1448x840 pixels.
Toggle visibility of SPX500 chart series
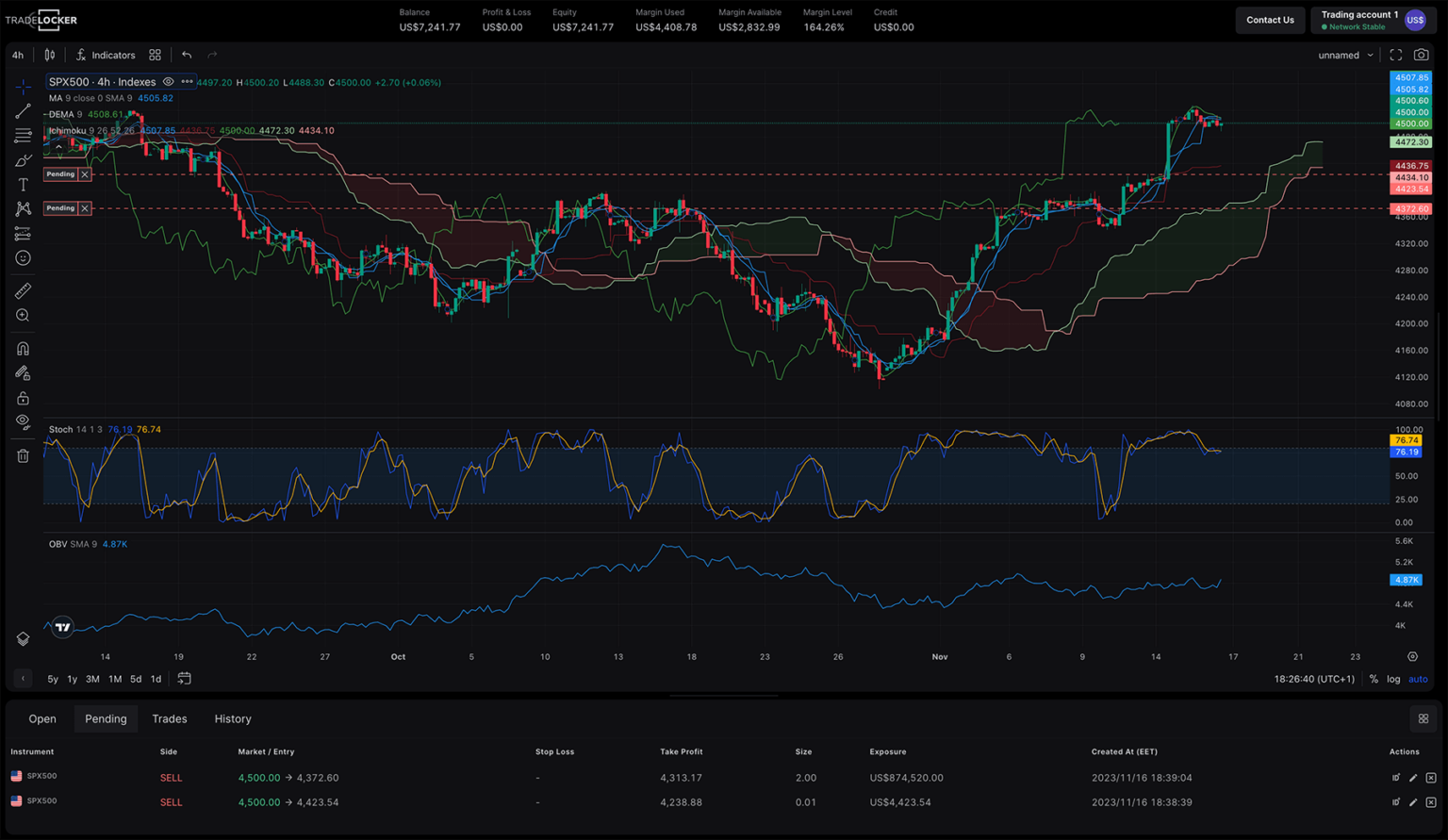168,82
